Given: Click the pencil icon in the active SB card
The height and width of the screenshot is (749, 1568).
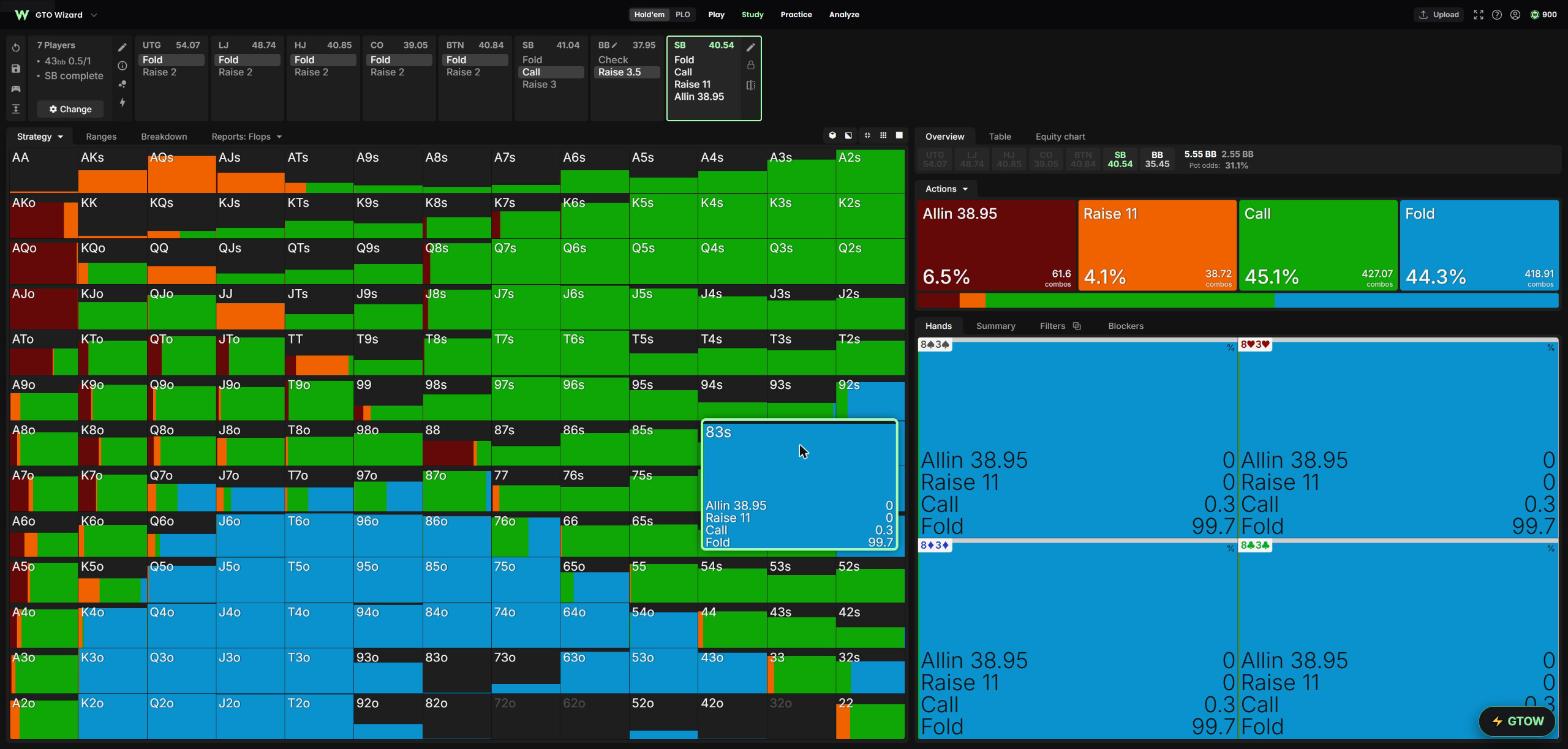Looking at the screenshot, I should coord(750,47).
